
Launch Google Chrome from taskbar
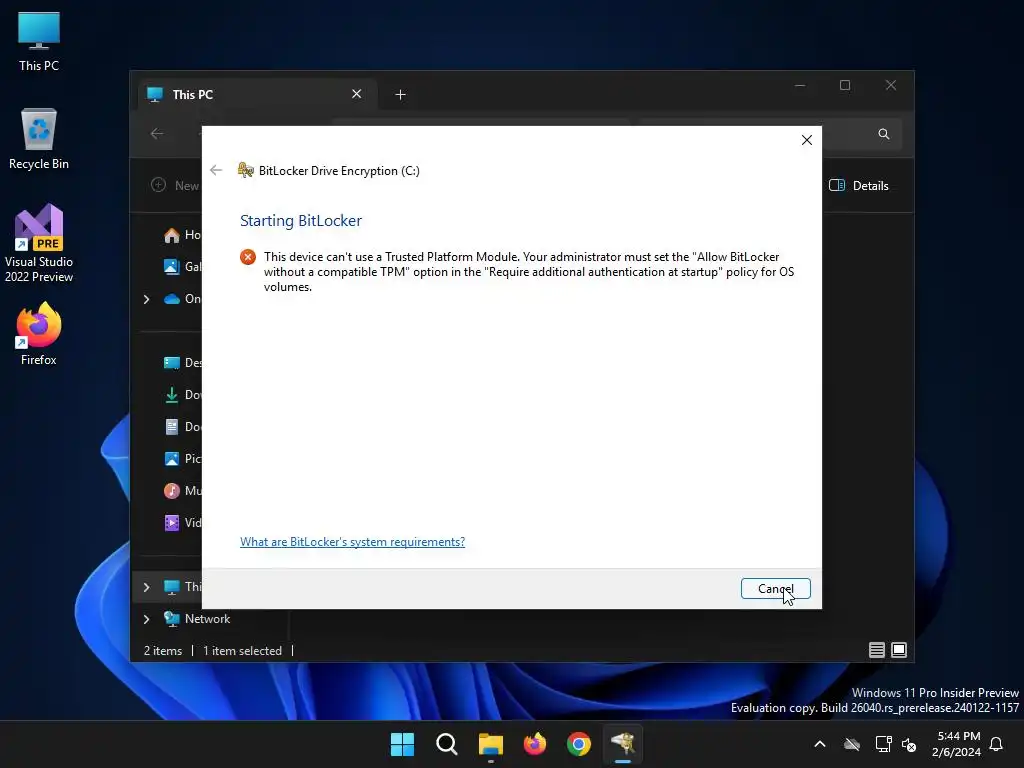click(579, 744)
